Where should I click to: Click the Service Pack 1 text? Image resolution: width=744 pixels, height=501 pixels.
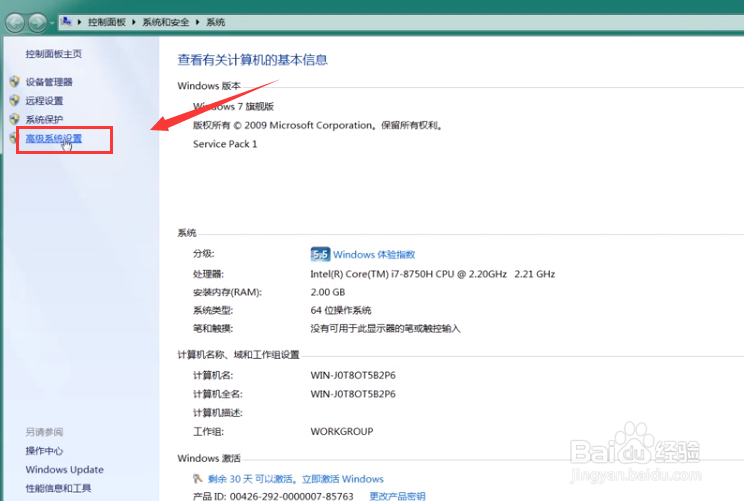pos(225,144)
